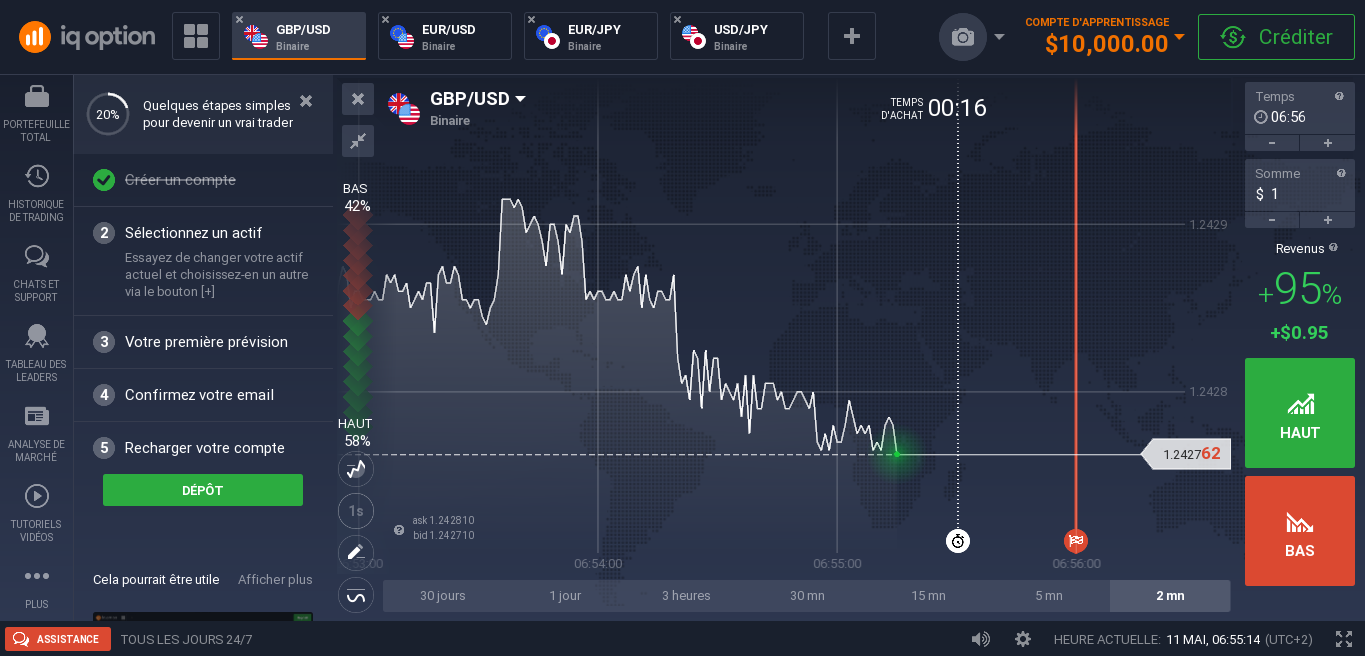
Task: Close the USD/JPY tab
Action: [x=677, y=19]
